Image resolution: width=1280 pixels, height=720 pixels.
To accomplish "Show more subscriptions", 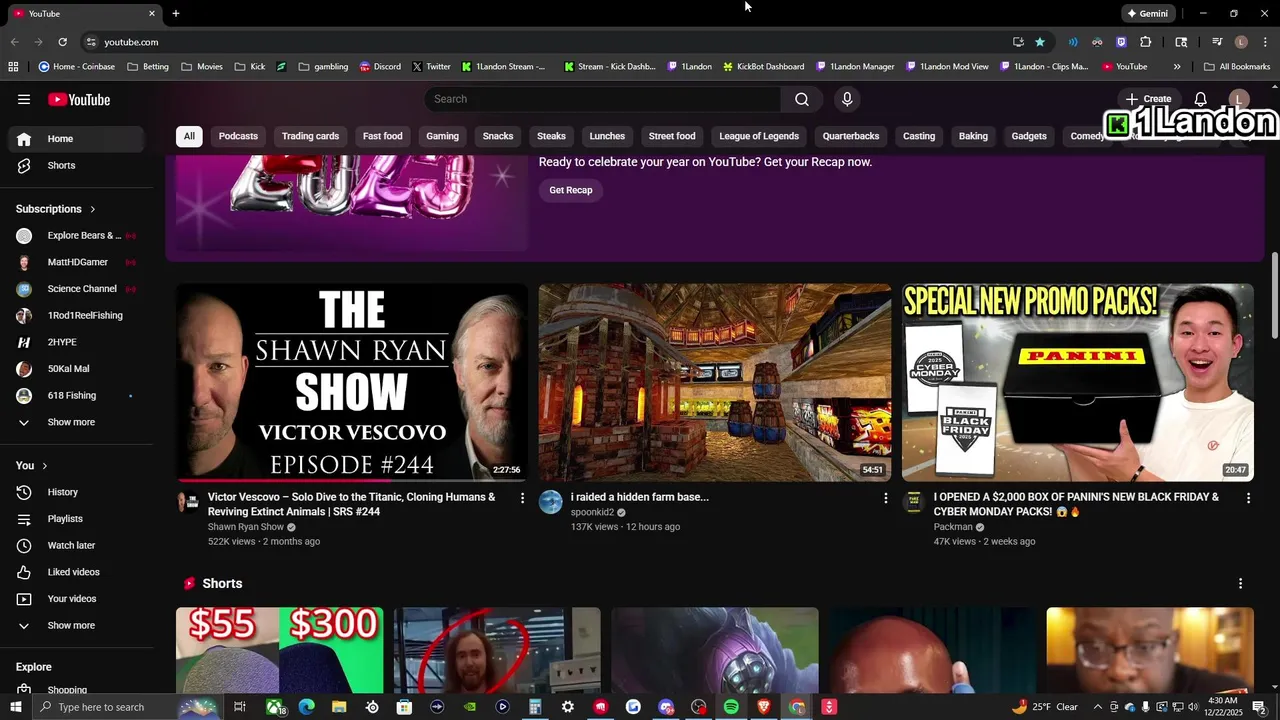I will (x=78, y=422).
